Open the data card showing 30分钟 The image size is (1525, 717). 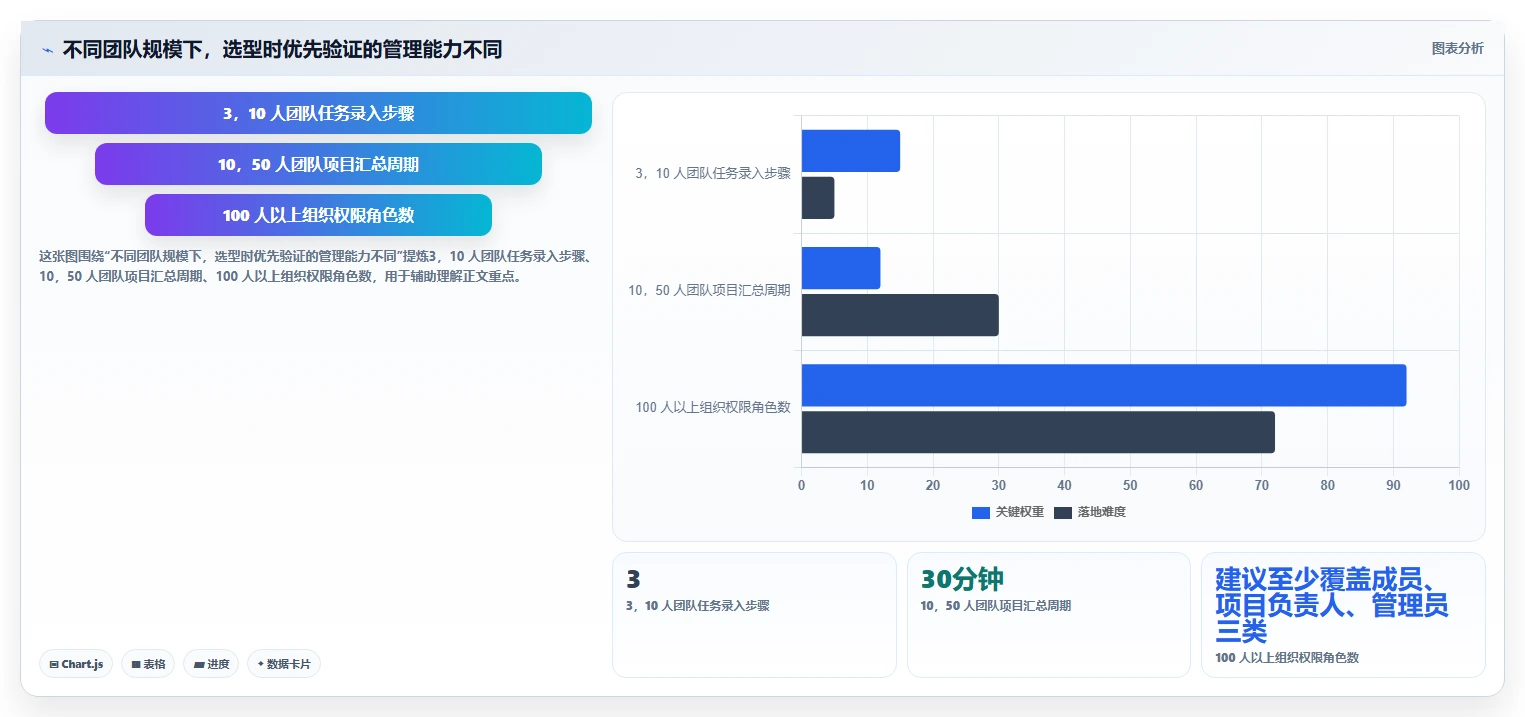coord(1049,615)
